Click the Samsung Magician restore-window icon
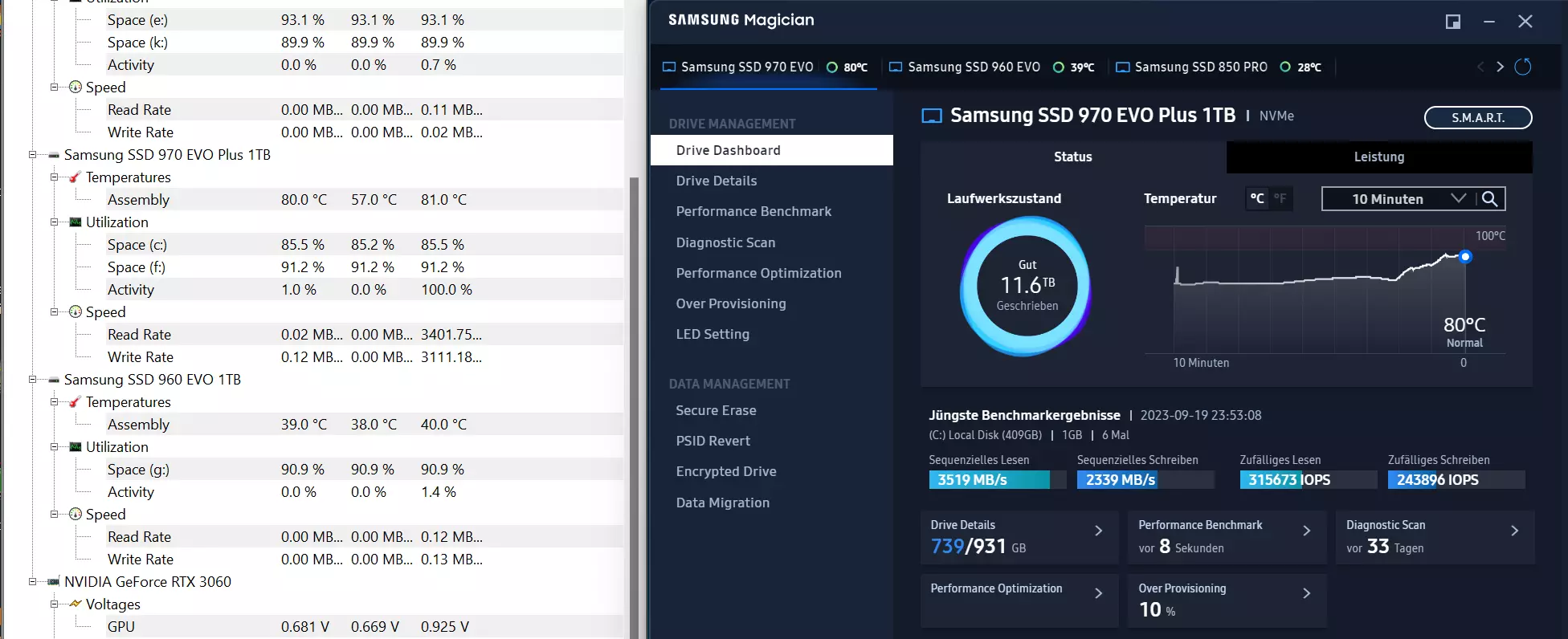This screenshot has height=639, width=1568. click(x=1453, y=22)
